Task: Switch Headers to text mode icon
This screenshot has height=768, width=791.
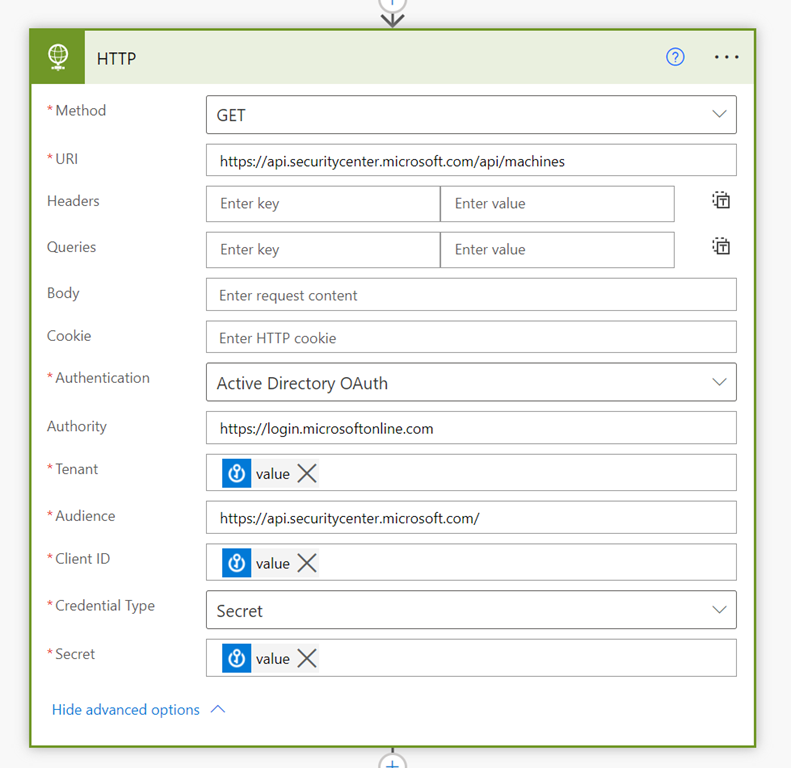Action: (721, 200)
